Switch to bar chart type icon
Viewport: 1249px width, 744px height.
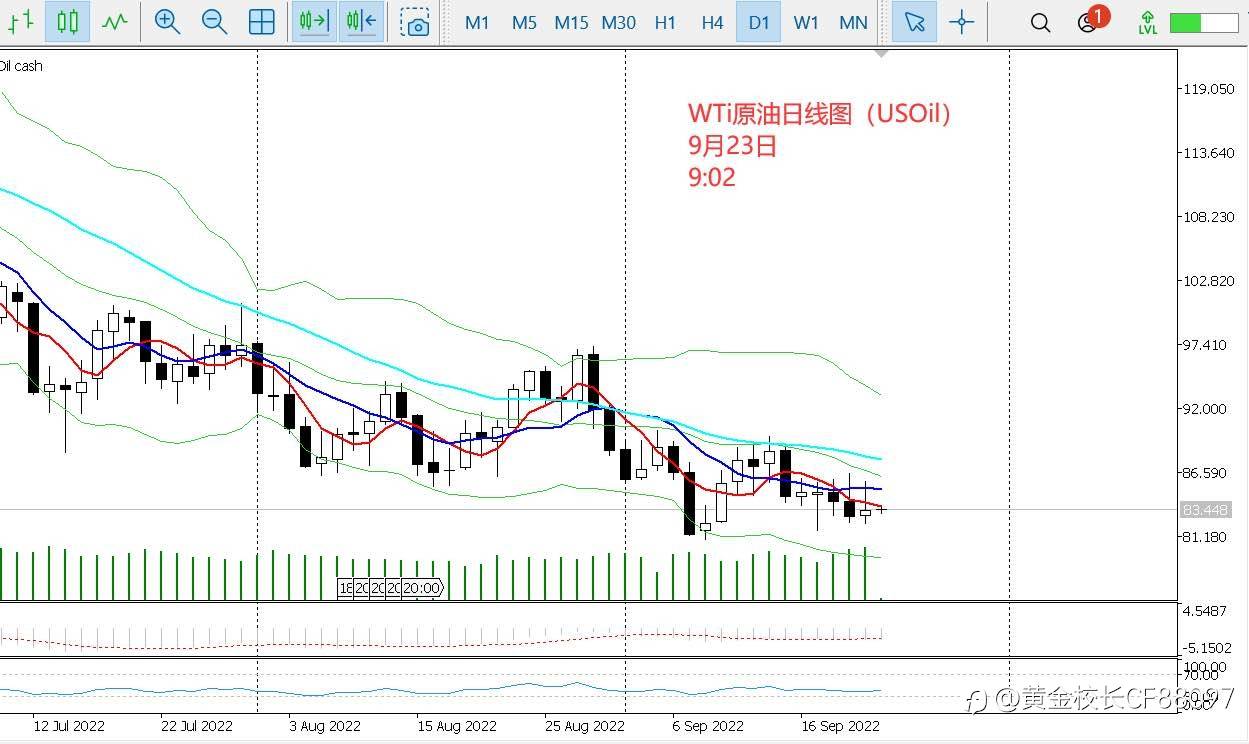pos(21,21)
